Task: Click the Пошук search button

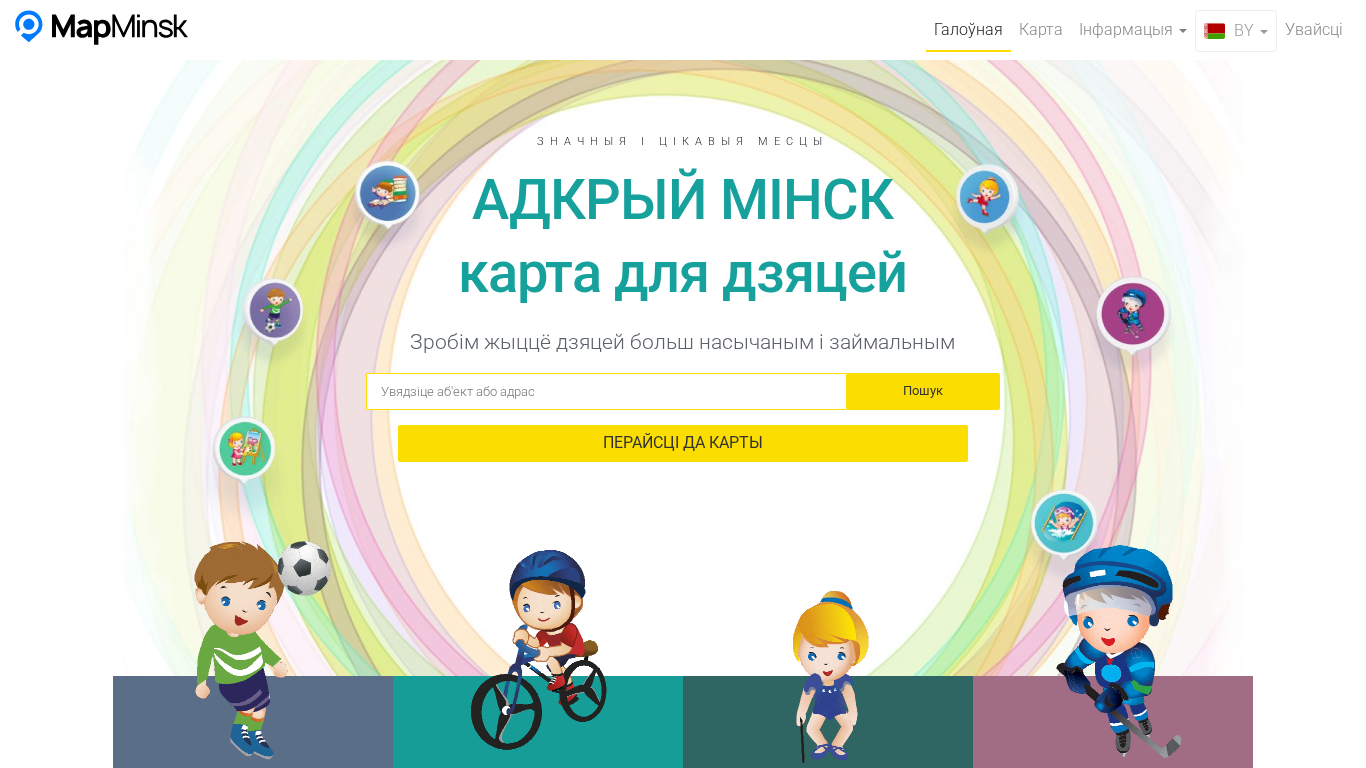Action: (x=923, y=391)
